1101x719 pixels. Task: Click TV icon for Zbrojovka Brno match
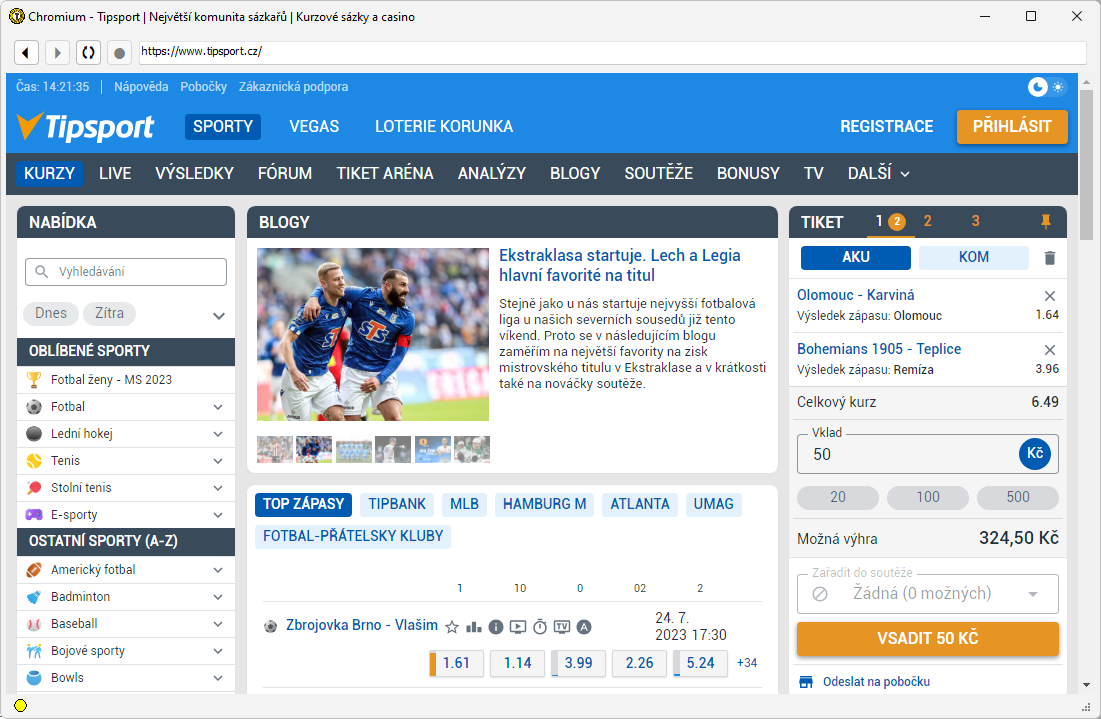pyautogui.click(x=562, y=627)
